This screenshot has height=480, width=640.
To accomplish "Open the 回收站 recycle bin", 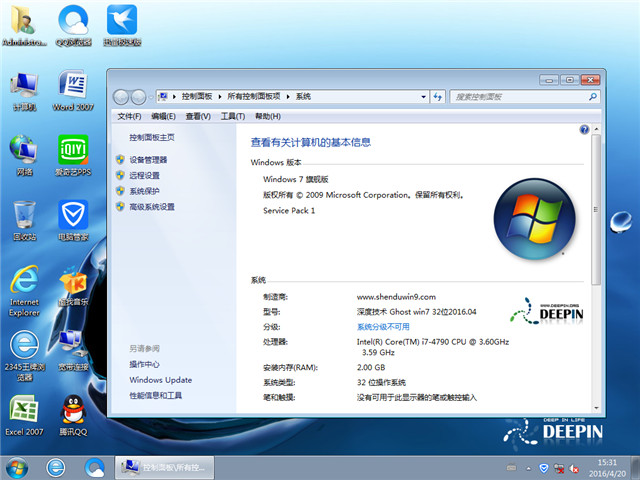I will click(x=24, y=220).
